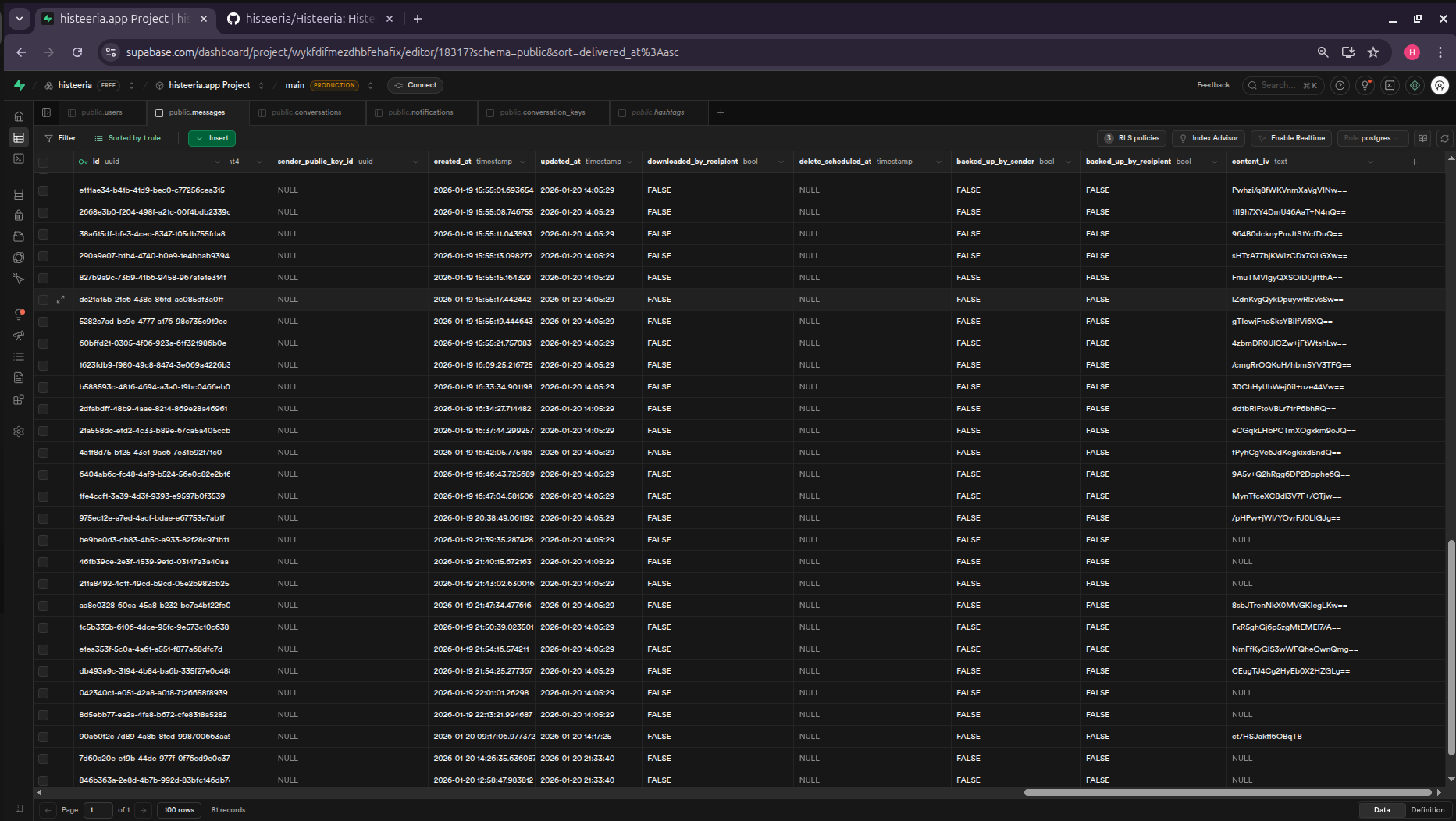Expand row dc21a15b with expand icon

61,300
